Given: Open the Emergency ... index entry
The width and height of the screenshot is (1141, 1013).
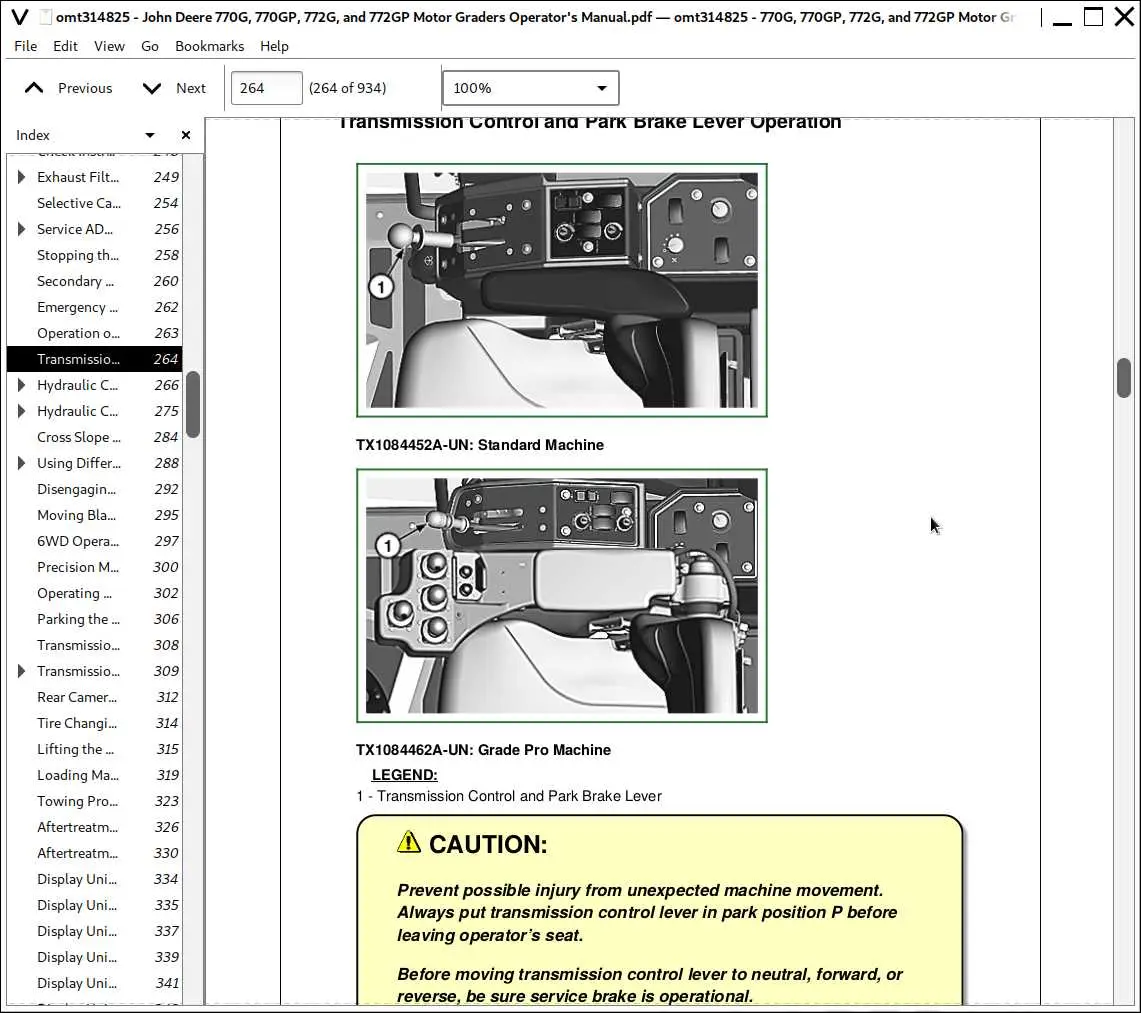Looking at the screenshot, I should point(95,307).
